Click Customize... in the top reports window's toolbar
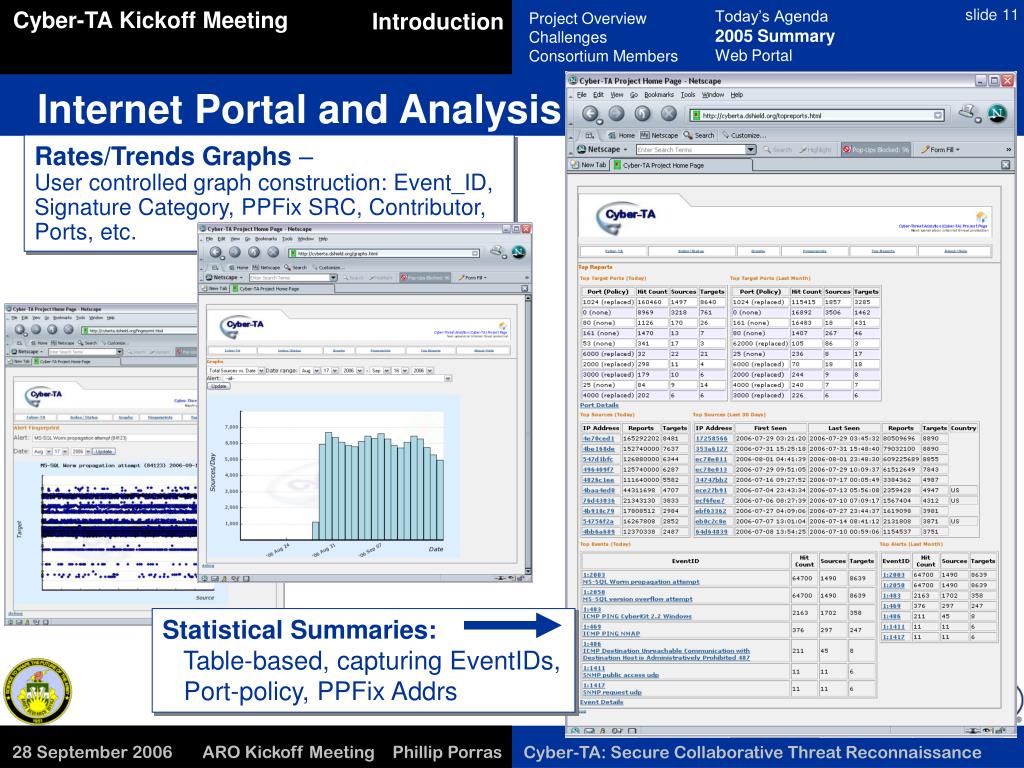Screen dimensions: 1024x768 coord(744,135)
